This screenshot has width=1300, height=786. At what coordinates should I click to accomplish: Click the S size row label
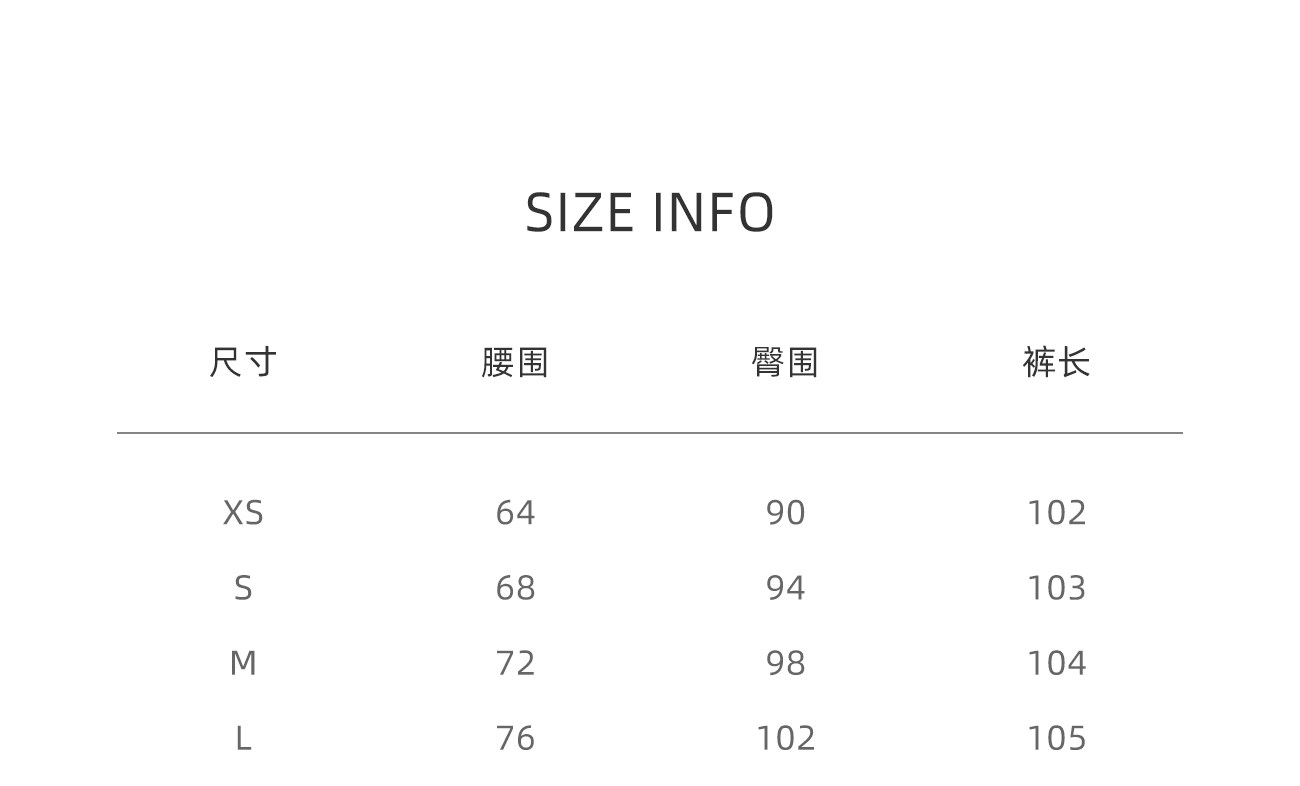pyautogui.click(x=243, y=588)
